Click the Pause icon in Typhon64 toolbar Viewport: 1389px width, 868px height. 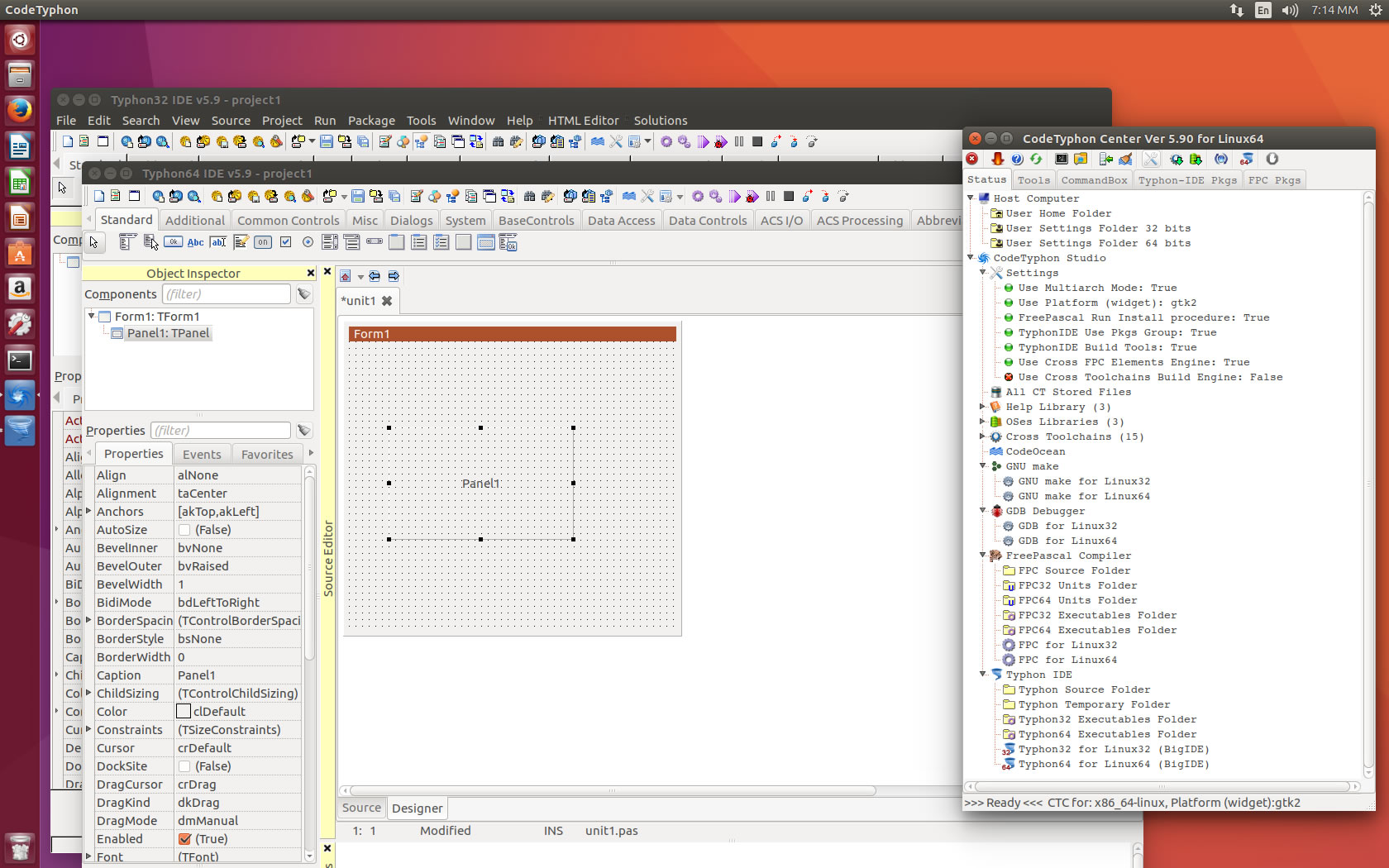point(771,196)
